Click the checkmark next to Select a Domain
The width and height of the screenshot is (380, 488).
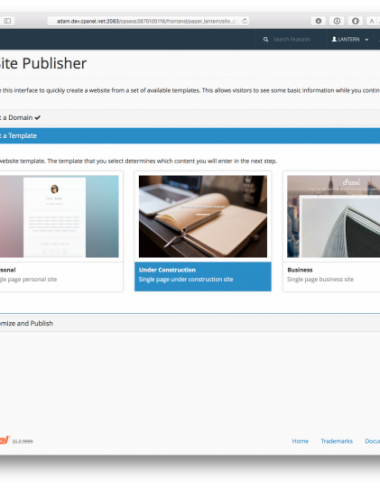37,118
